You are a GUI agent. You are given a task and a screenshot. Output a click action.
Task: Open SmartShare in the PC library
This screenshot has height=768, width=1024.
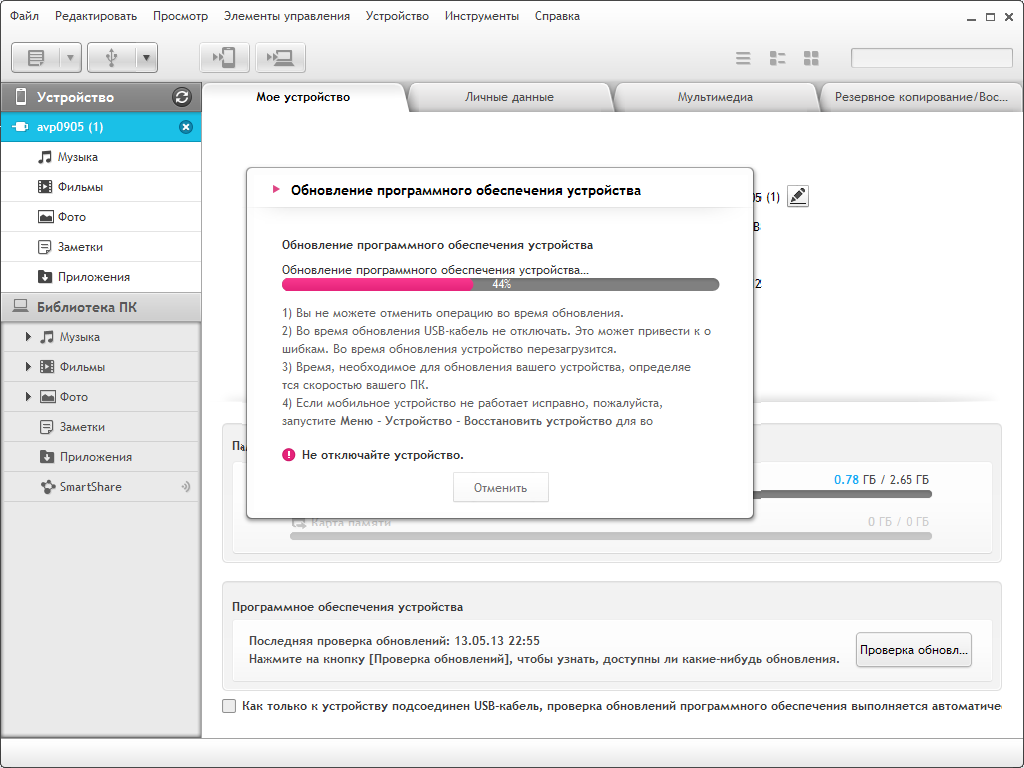[x=90, y=487]
